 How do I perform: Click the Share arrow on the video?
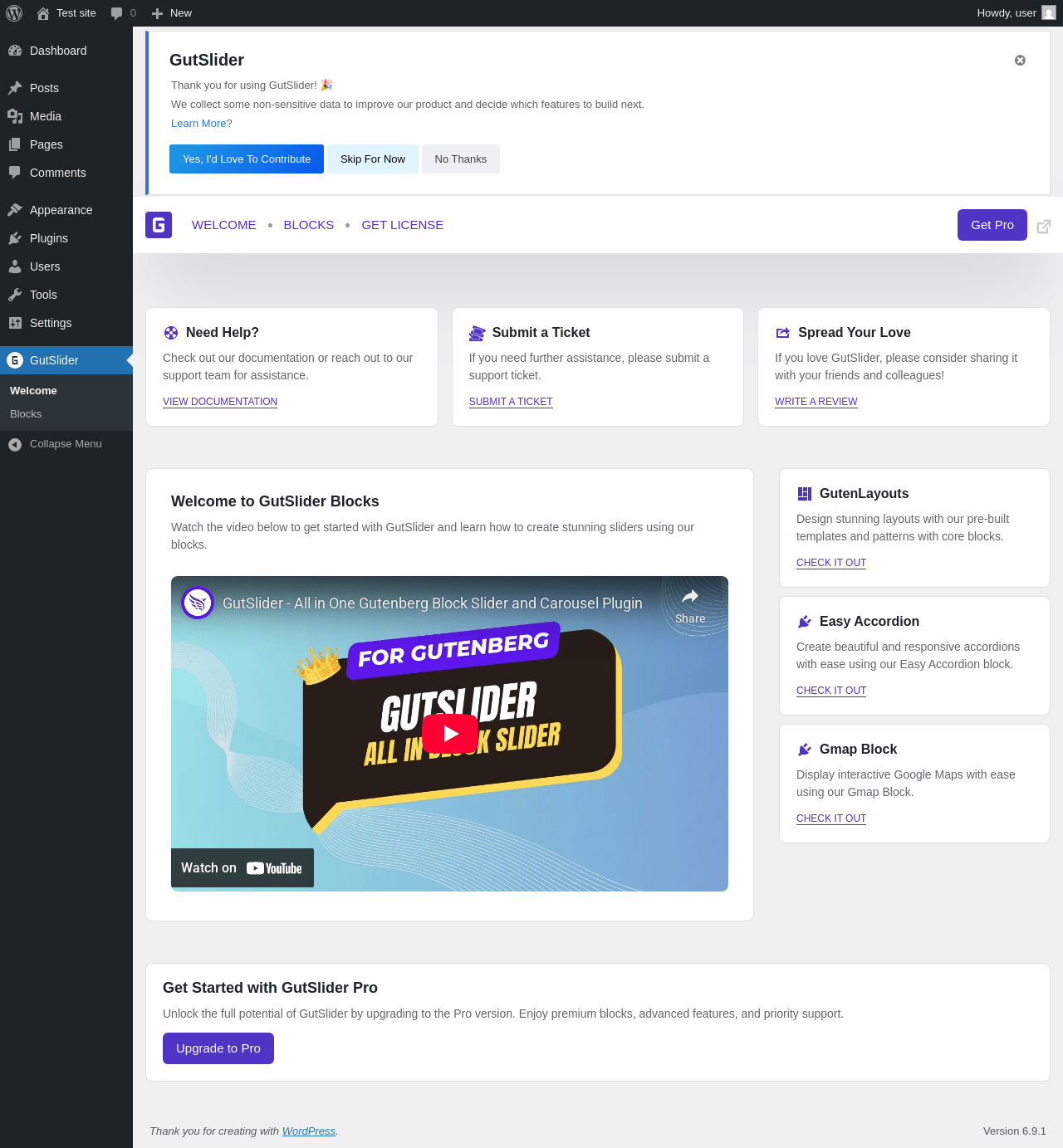[x=690, y=606]
